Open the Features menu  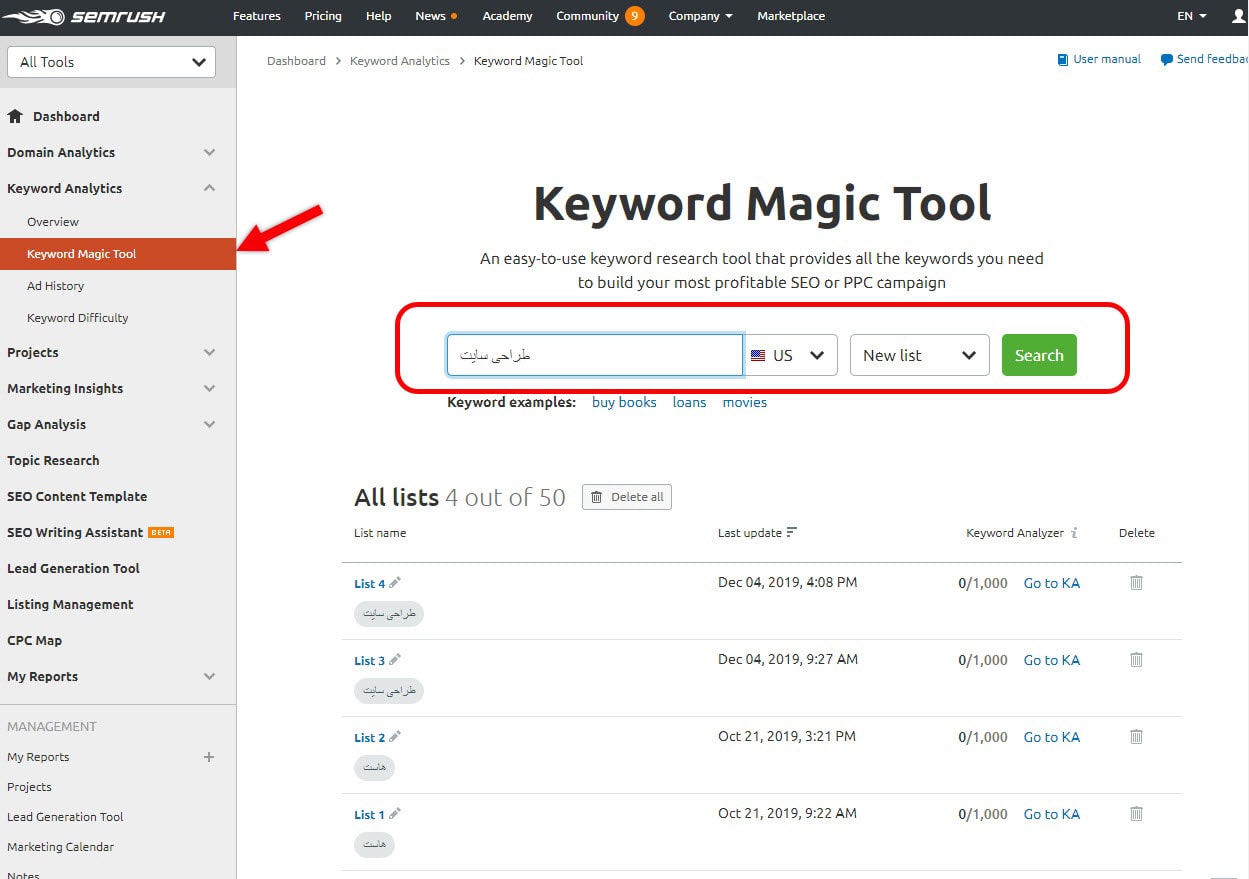(x=257, y=16)
